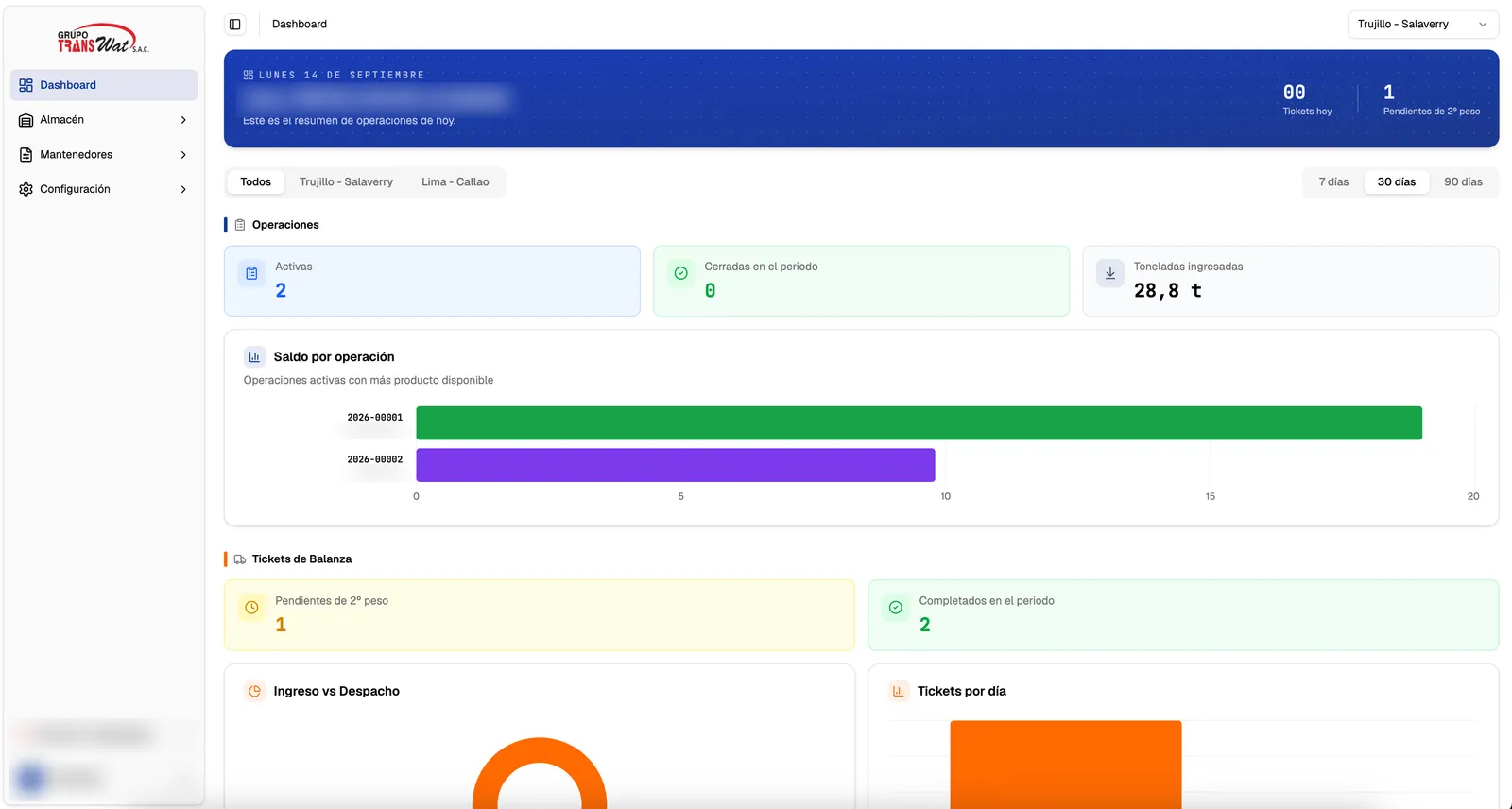
Task: Open the Mantenedores menu item
Action: (x=104, y=155)
